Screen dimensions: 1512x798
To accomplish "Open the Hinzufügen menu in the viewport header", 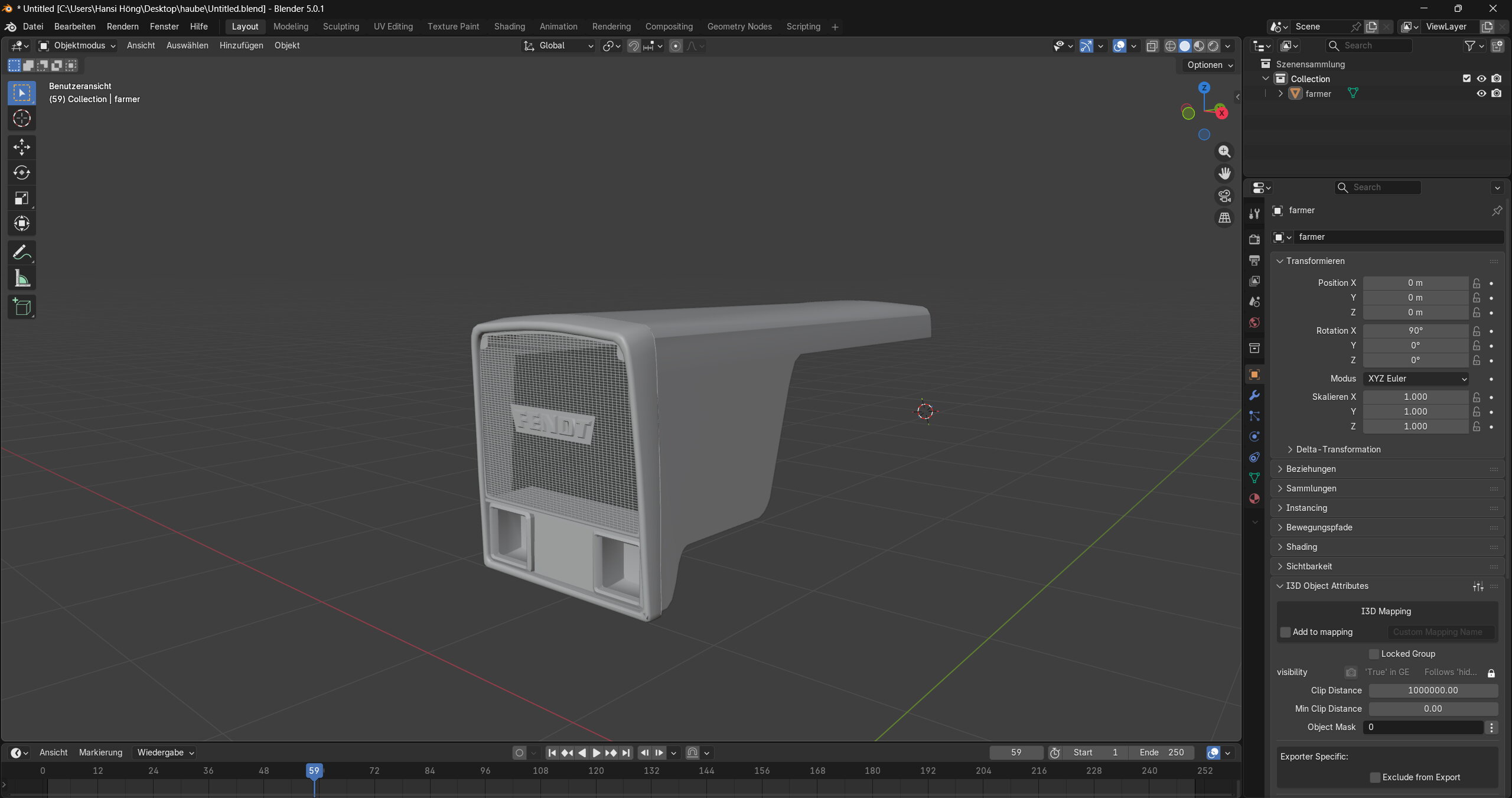I will coord(242,45).
